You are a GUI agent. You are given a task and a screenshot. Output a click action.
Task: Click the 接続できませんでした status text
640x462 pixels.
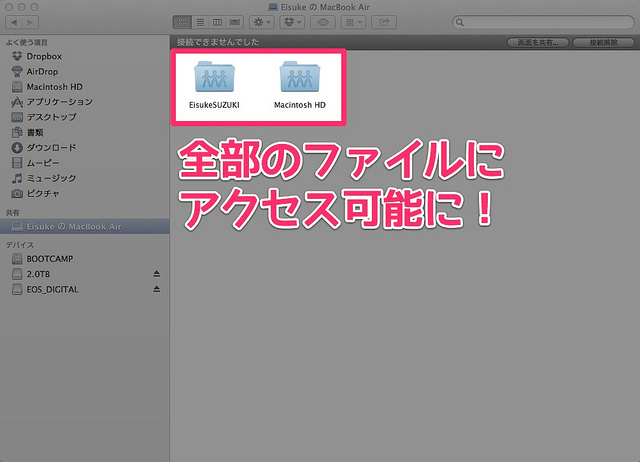coord(218,42)
